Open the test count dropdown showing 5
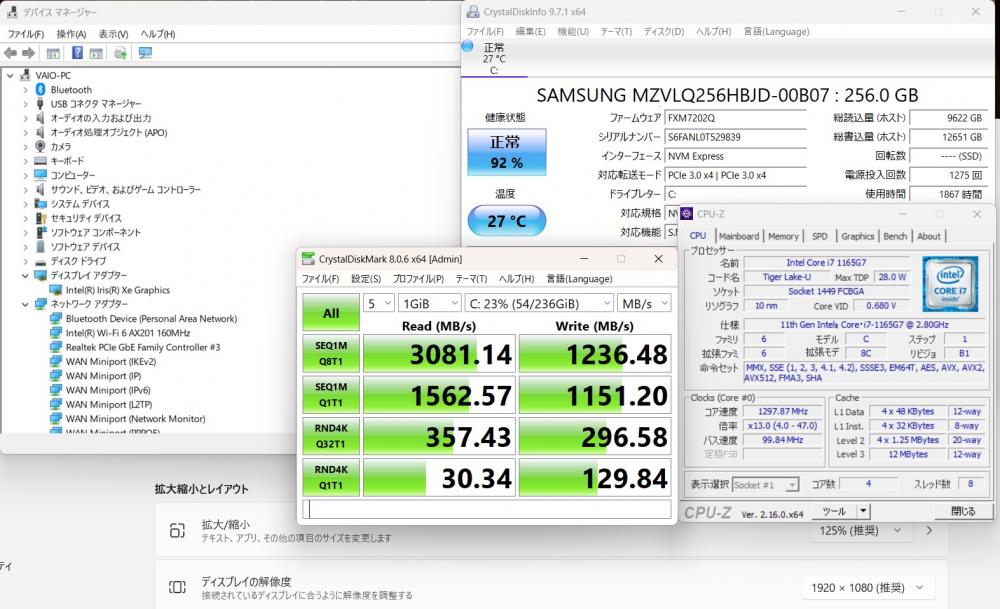This screenshot has width=1000, height=609. coord(378,302)
